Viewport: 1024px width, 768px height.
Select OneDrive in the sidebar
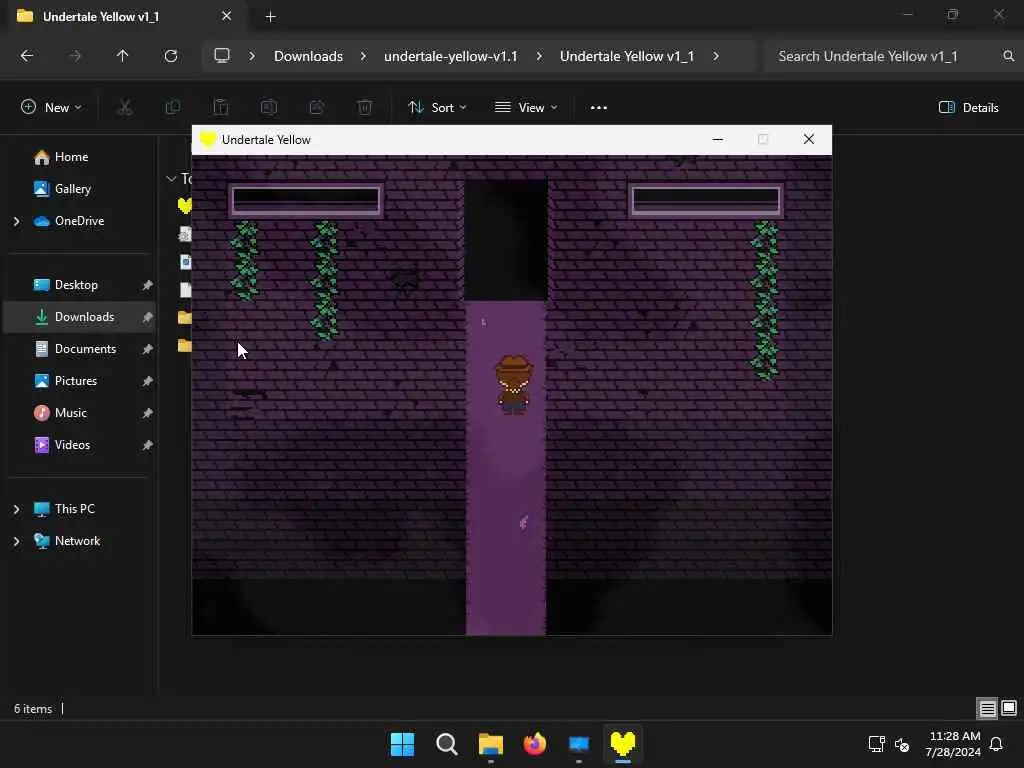coord(79,221)
